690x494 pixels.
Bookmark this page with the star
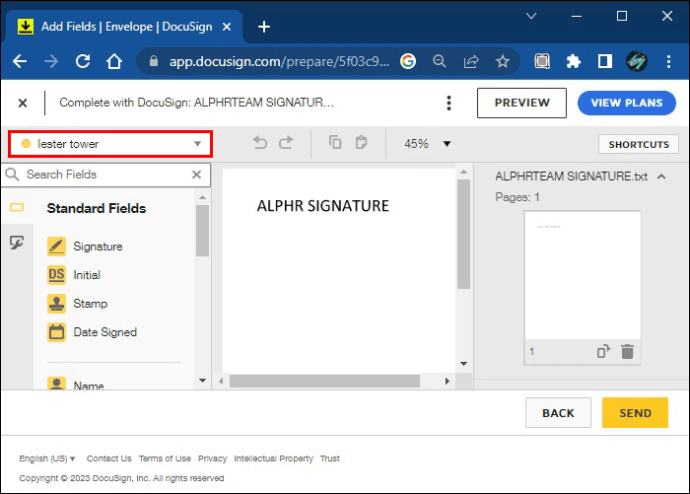tap(503, 61)
